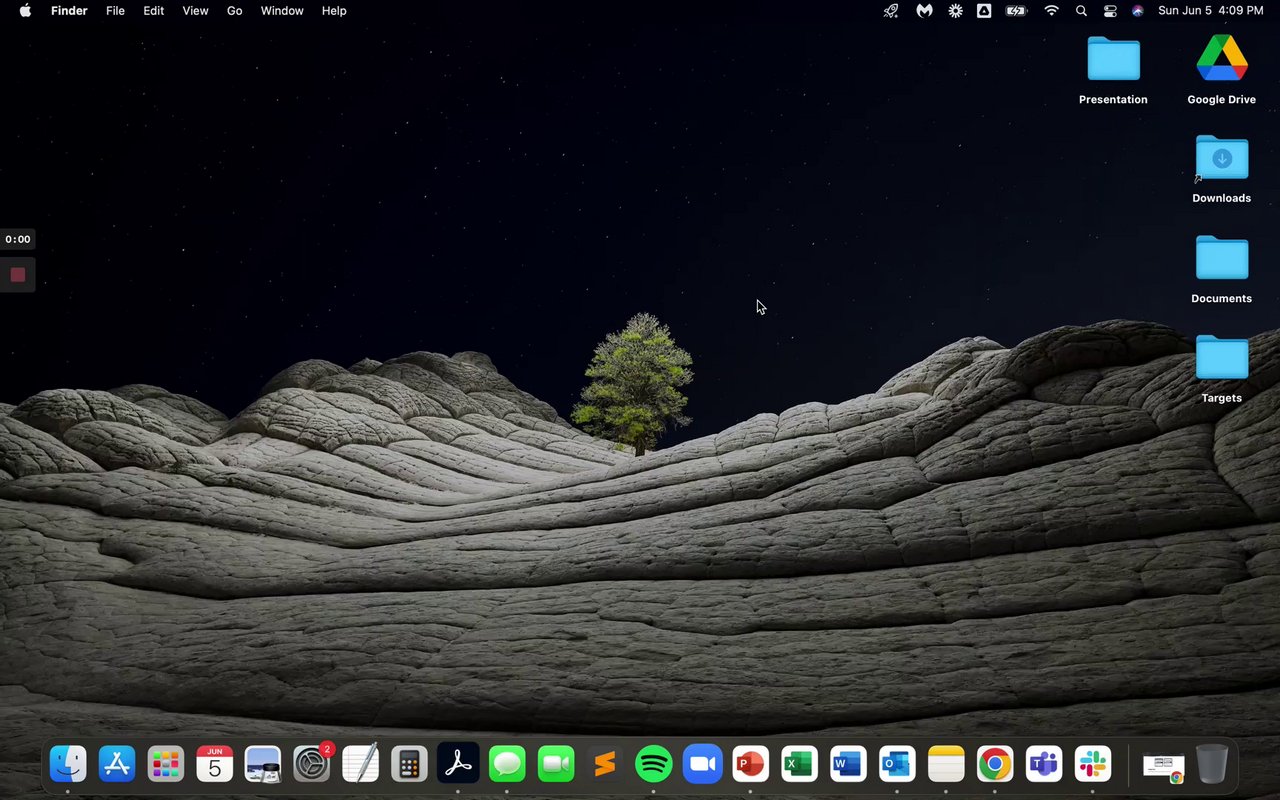Screen dimensions: 1280x800
Task: Open the View menu in Finder
Action: (195, 11)
